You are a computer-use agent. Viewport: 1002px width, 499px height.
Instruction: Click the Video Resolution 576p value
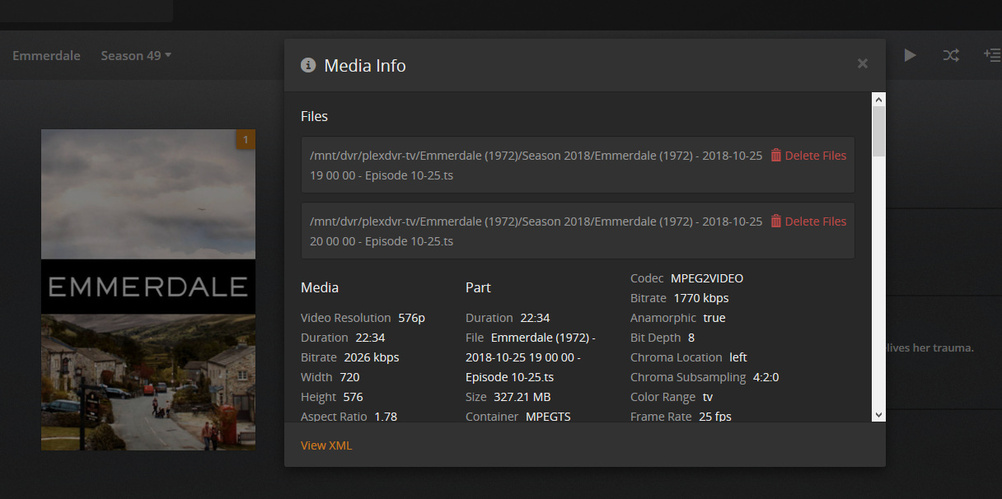click(x=412, y=318)
